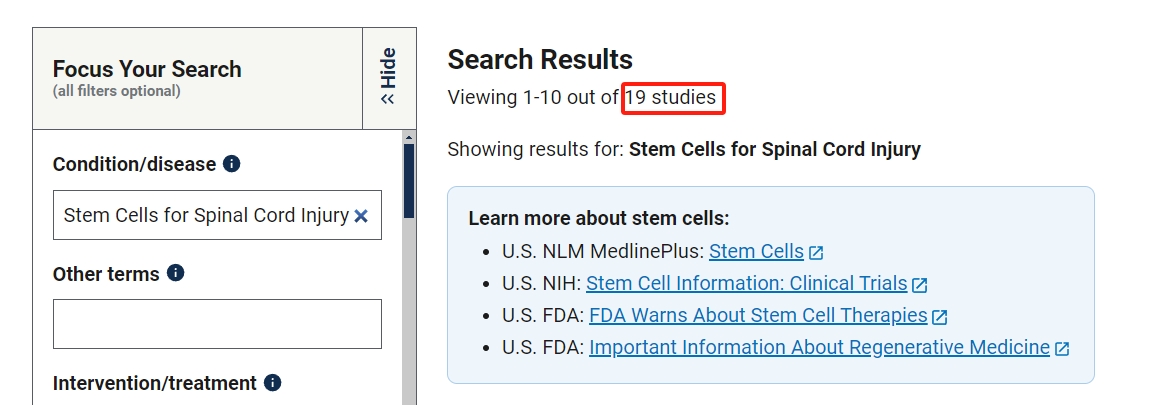
Task: Click the info icon beside Condition/disease
Action: click(232, 164)
